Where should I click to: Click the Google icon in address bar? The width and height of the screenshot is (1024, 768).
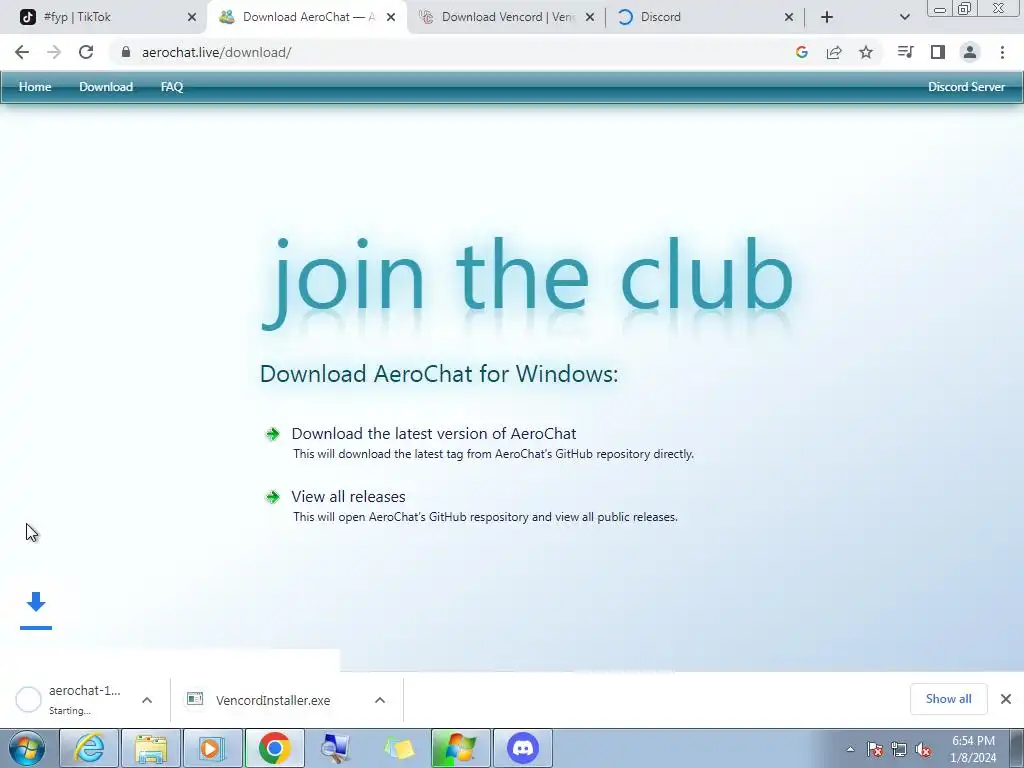coord(802,52)
